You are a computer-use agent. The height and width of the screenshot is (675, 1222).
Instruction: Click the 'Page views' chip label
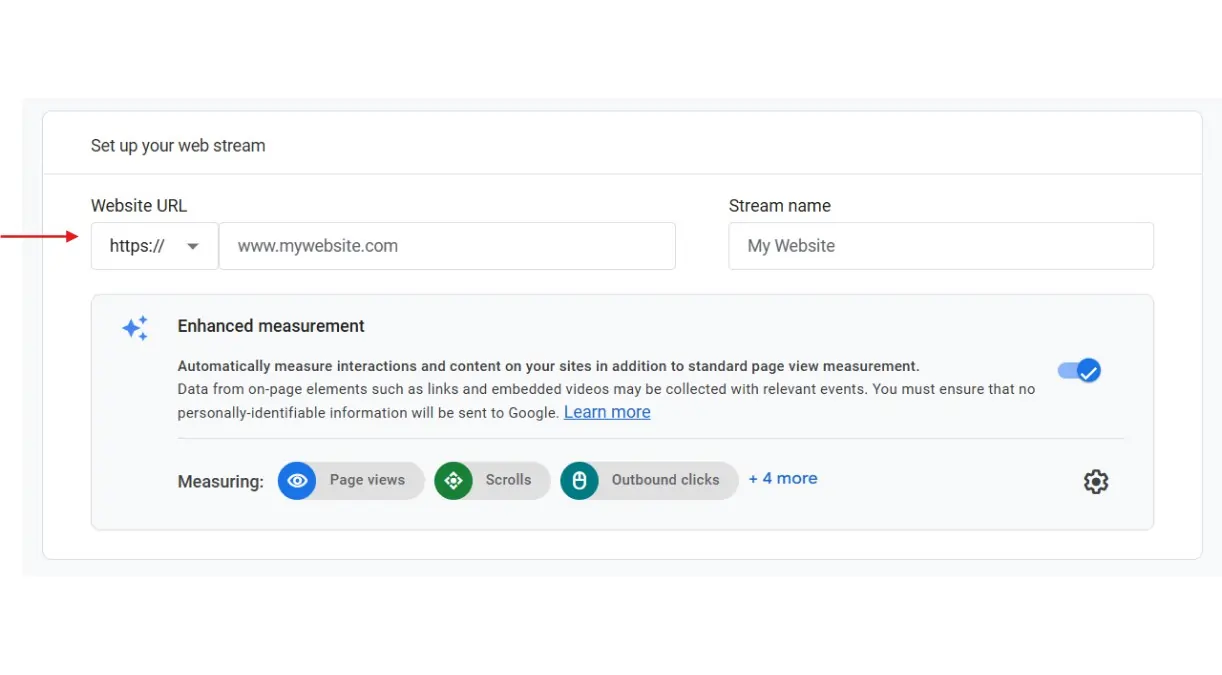coord(367,480)
